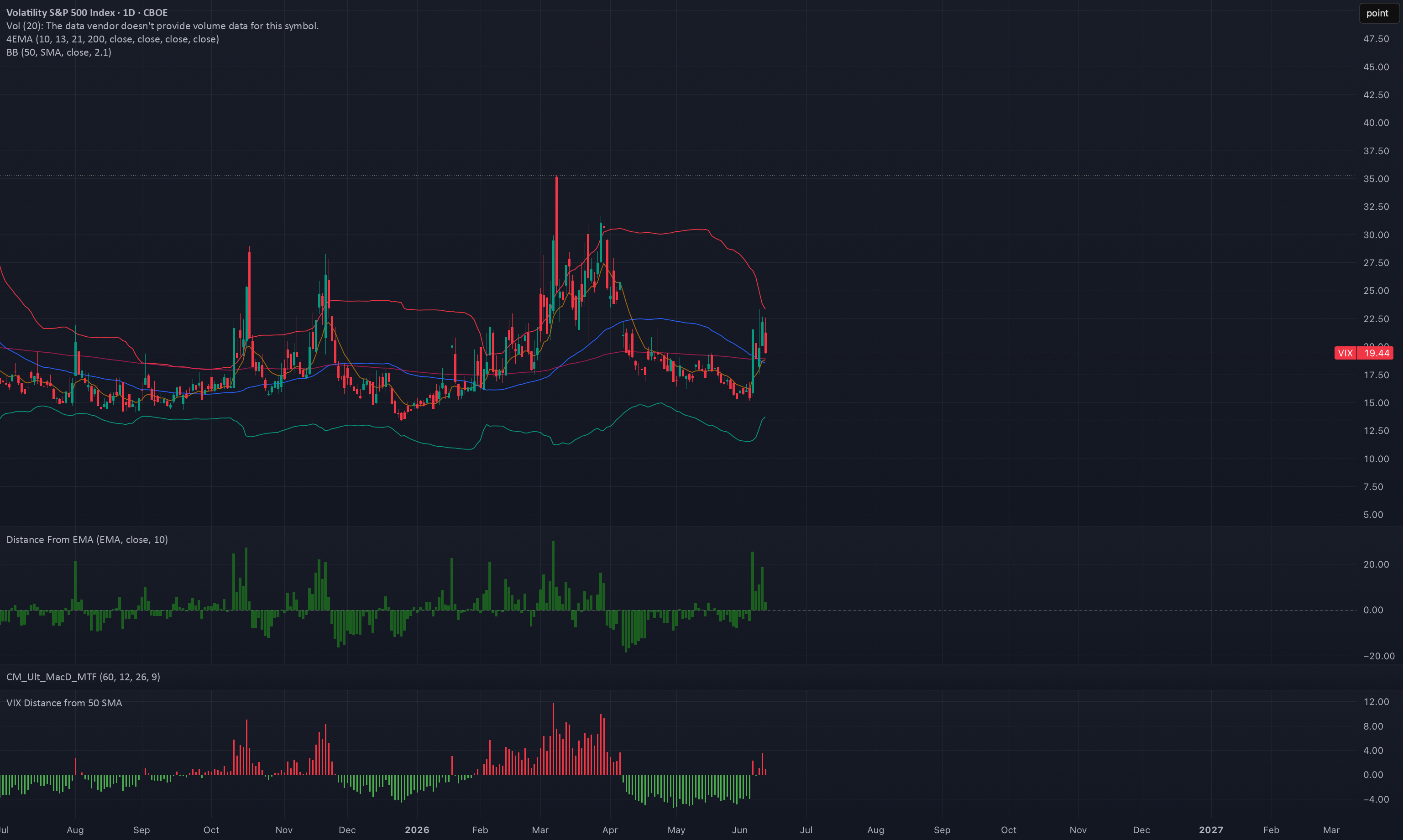Select the 4EMA indicator legend
1403x840 pixels.
coord(113,39)
